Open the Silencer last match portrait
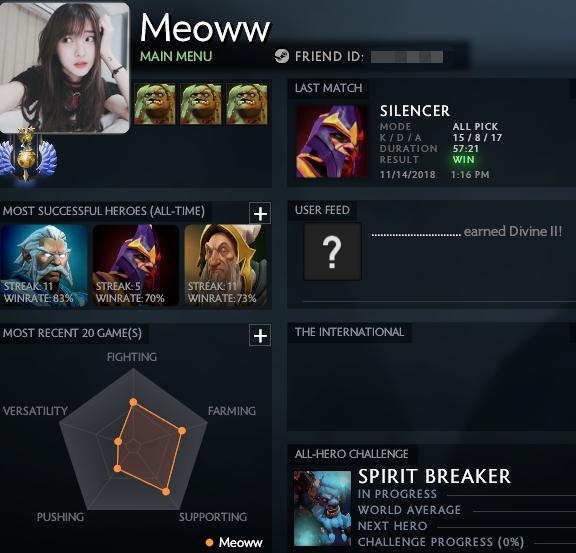Screen dimensions: 576x553 (332, 142)
